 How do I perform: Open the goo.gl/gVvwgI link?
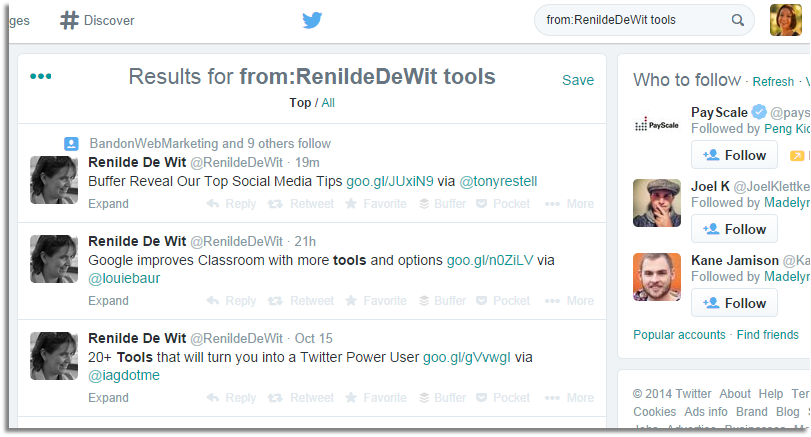coord(467,357)
